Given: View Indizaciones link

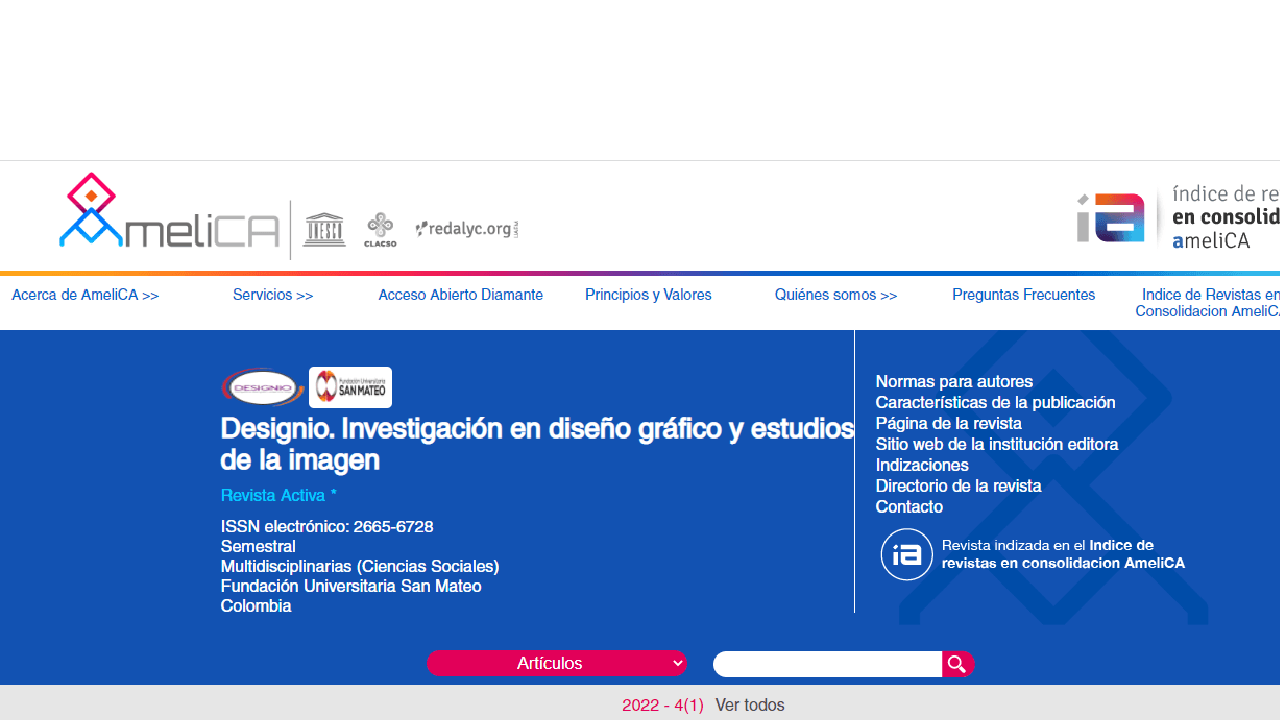Looking at the screenshot, I should click(922, 465).
